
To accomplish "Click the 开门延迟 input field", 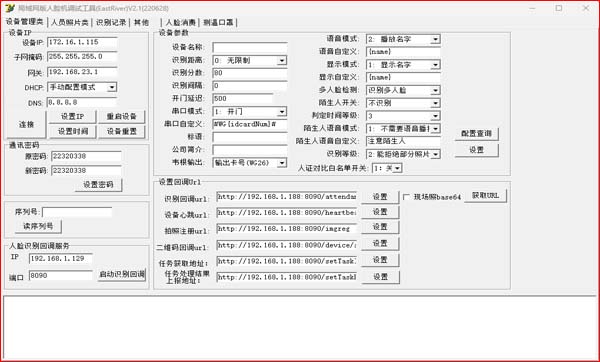I will pos(243,99).
